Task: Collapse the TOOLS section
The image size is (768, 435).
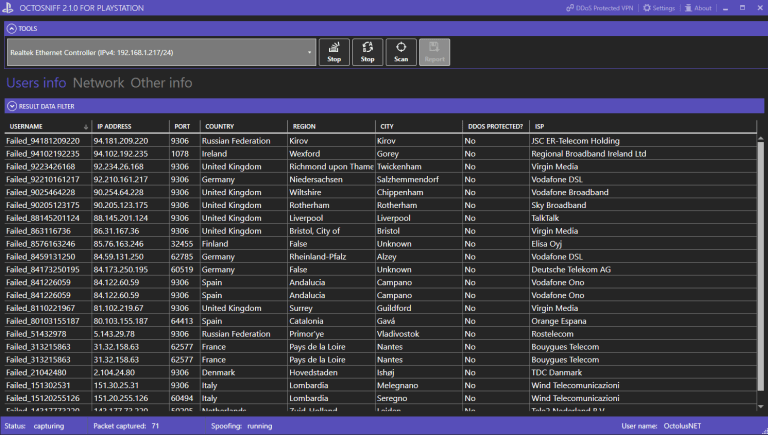Action: [12, 28]
